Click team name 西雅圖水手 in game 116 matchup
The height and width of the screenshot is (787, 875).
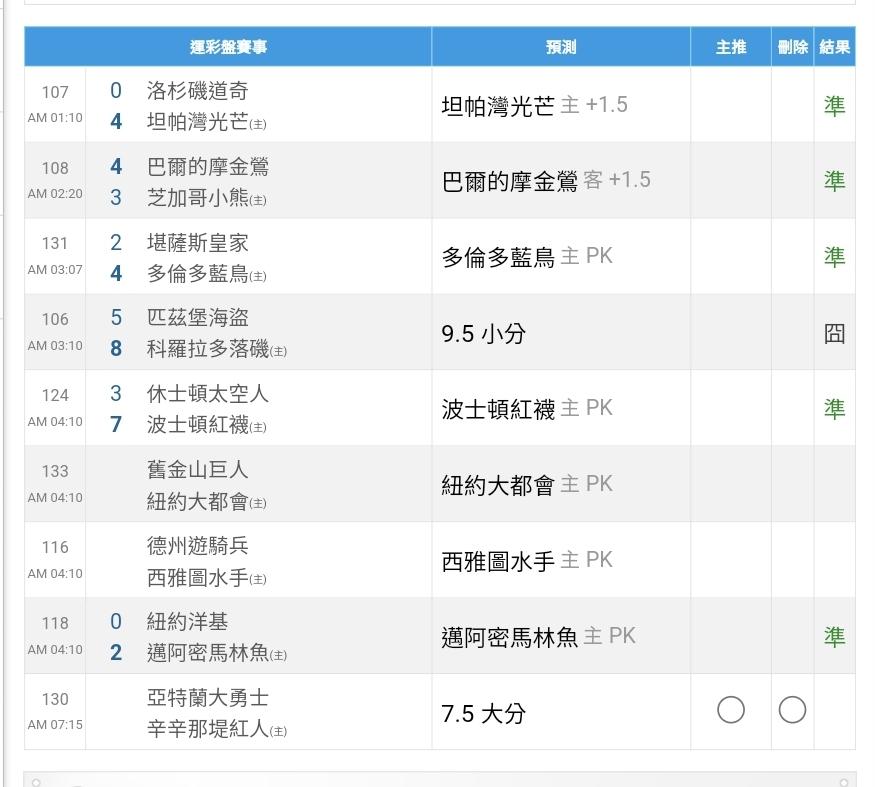(x=198, y=577)
